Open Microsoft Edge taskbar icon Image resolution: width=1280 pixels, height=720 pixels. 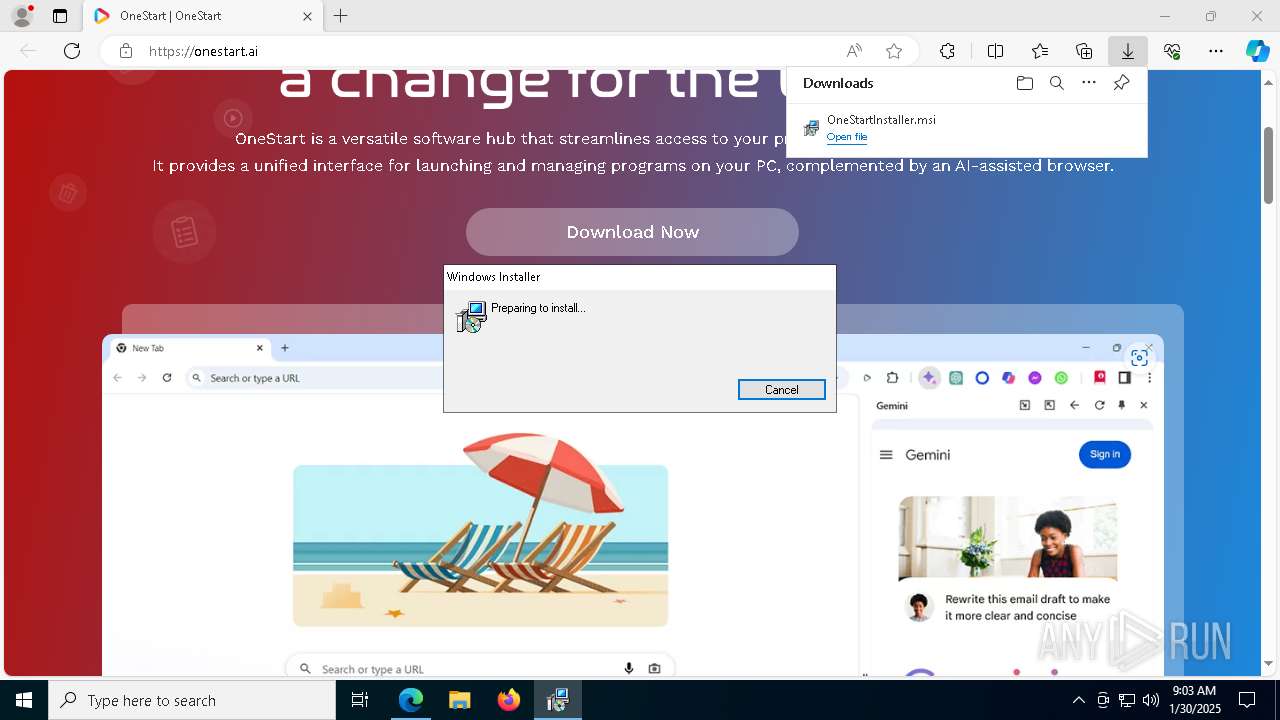point(411,700)
